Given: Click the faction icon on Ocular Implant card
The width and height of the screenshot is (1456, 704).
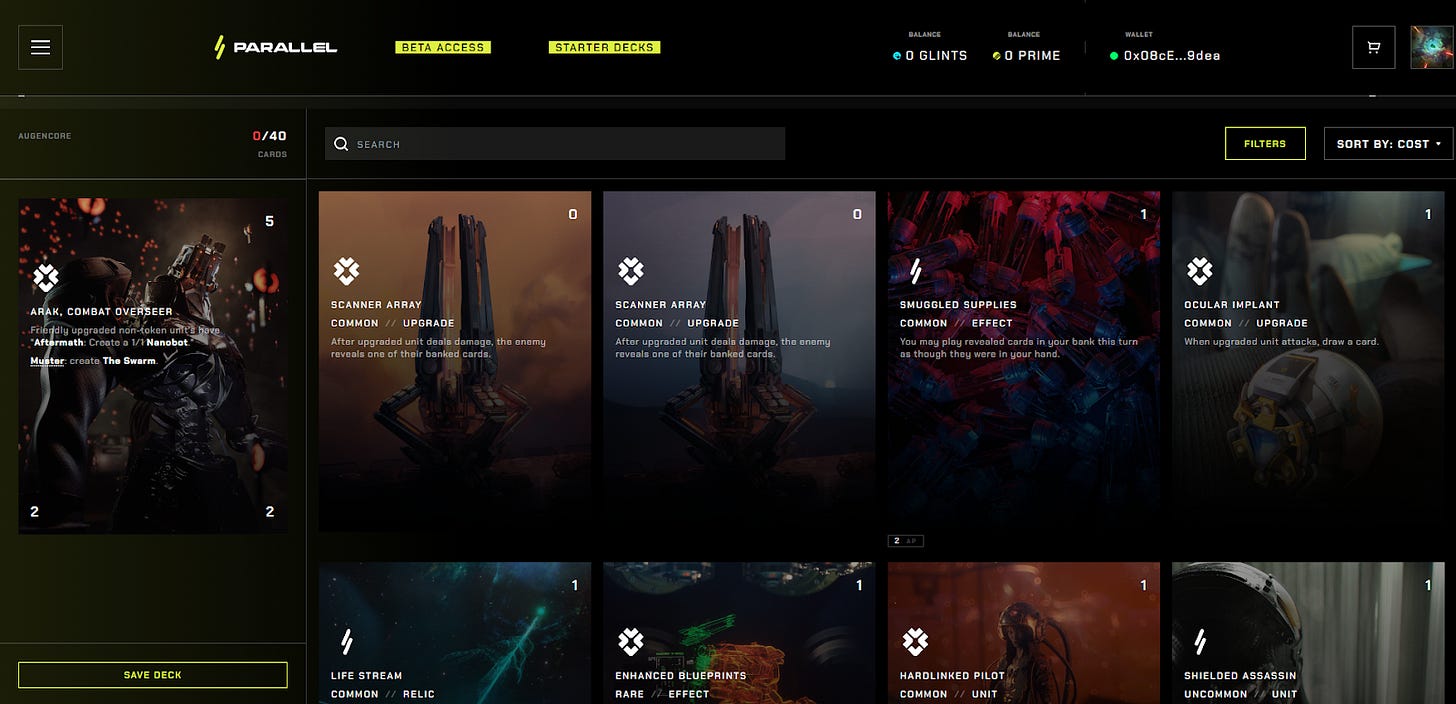Looking at the screenshot, I should click(1199, 270).
